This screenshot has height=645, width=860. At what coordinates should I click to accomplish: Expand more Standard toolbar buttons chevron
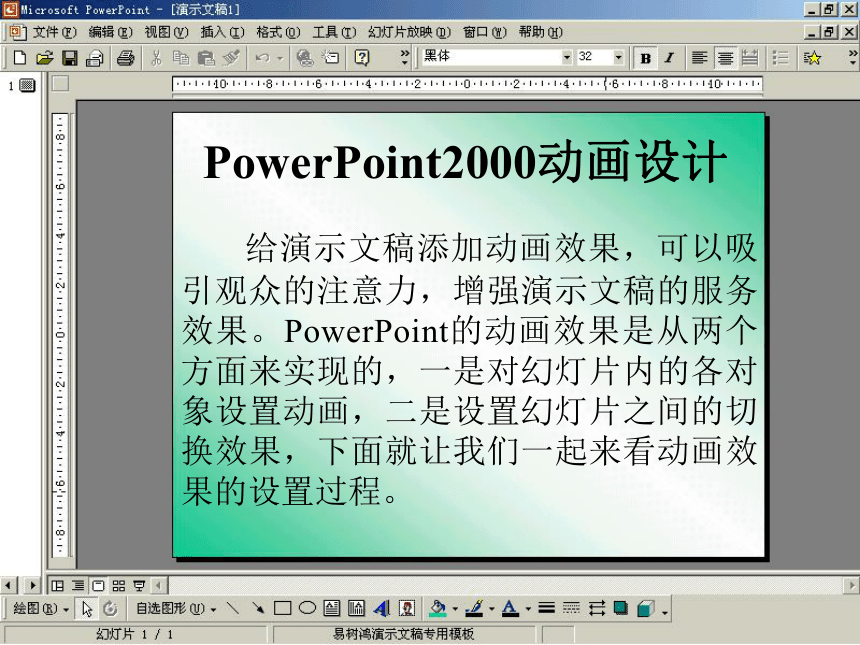click(x=405, y=57)
